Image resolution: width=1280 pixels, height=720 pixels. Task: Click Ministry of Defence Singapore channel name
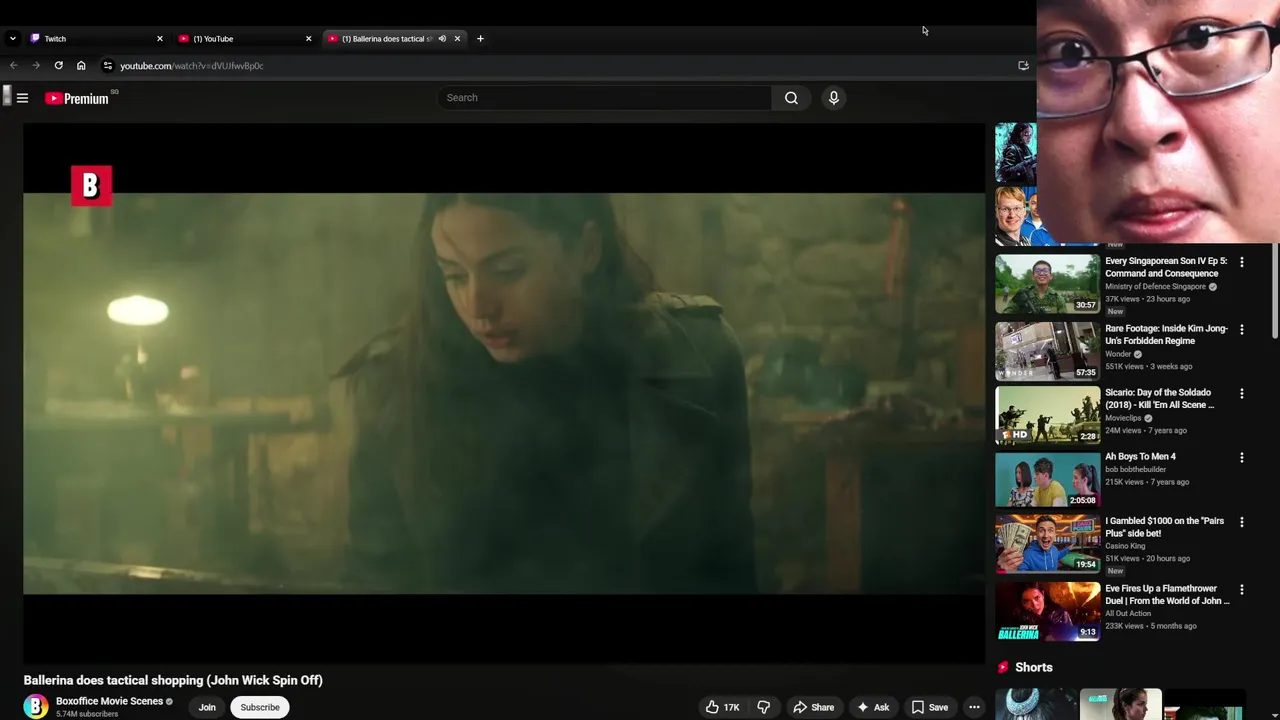[1155, 287]
